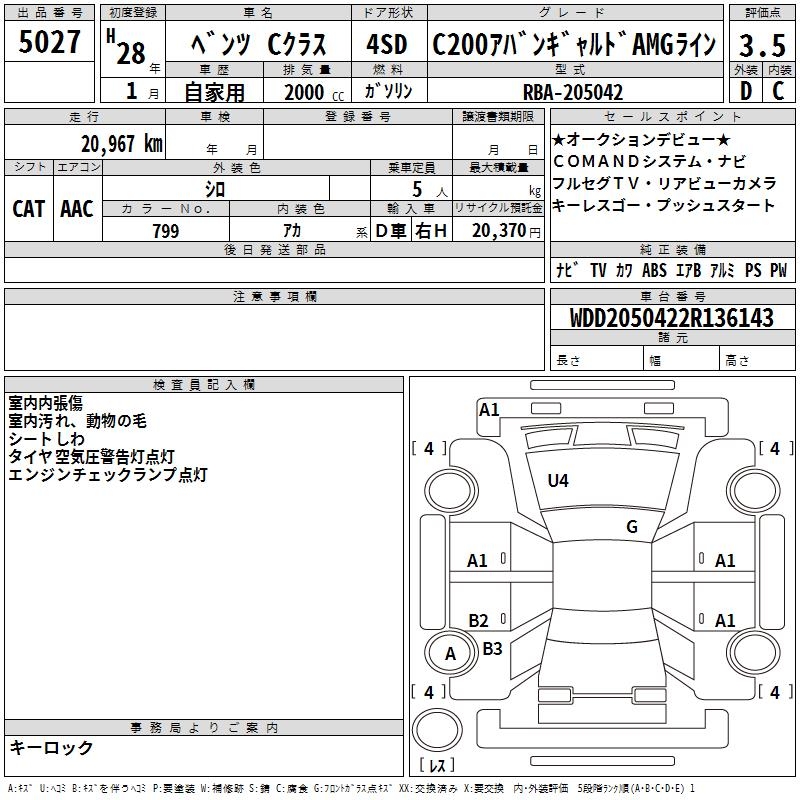Select recycle deposit 20,370円
Screen dimensions: 800x800
click(x=507, y=231)
